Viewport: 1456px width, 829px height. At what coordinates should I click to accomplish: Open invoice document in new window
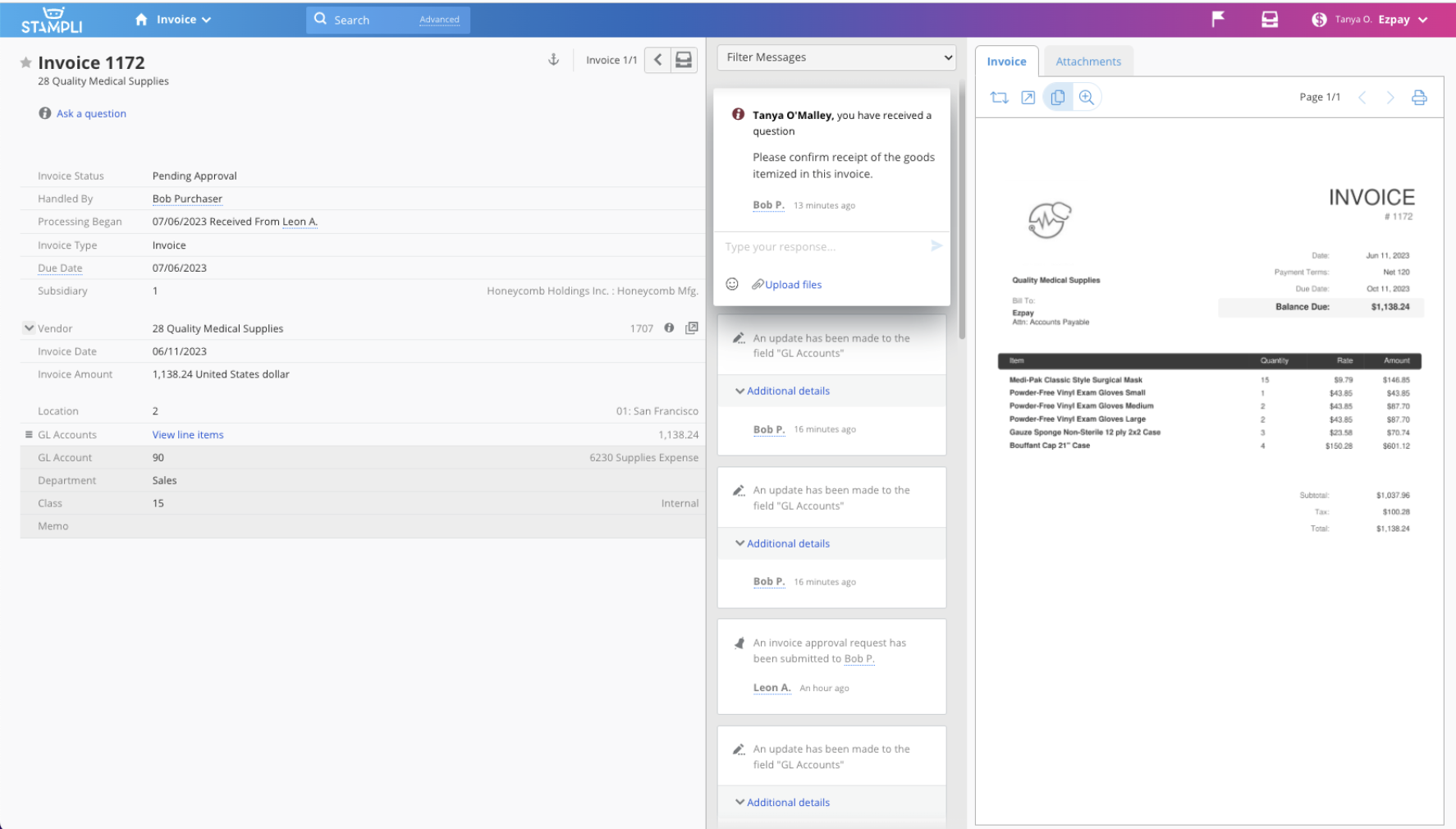coord(1028,98)
